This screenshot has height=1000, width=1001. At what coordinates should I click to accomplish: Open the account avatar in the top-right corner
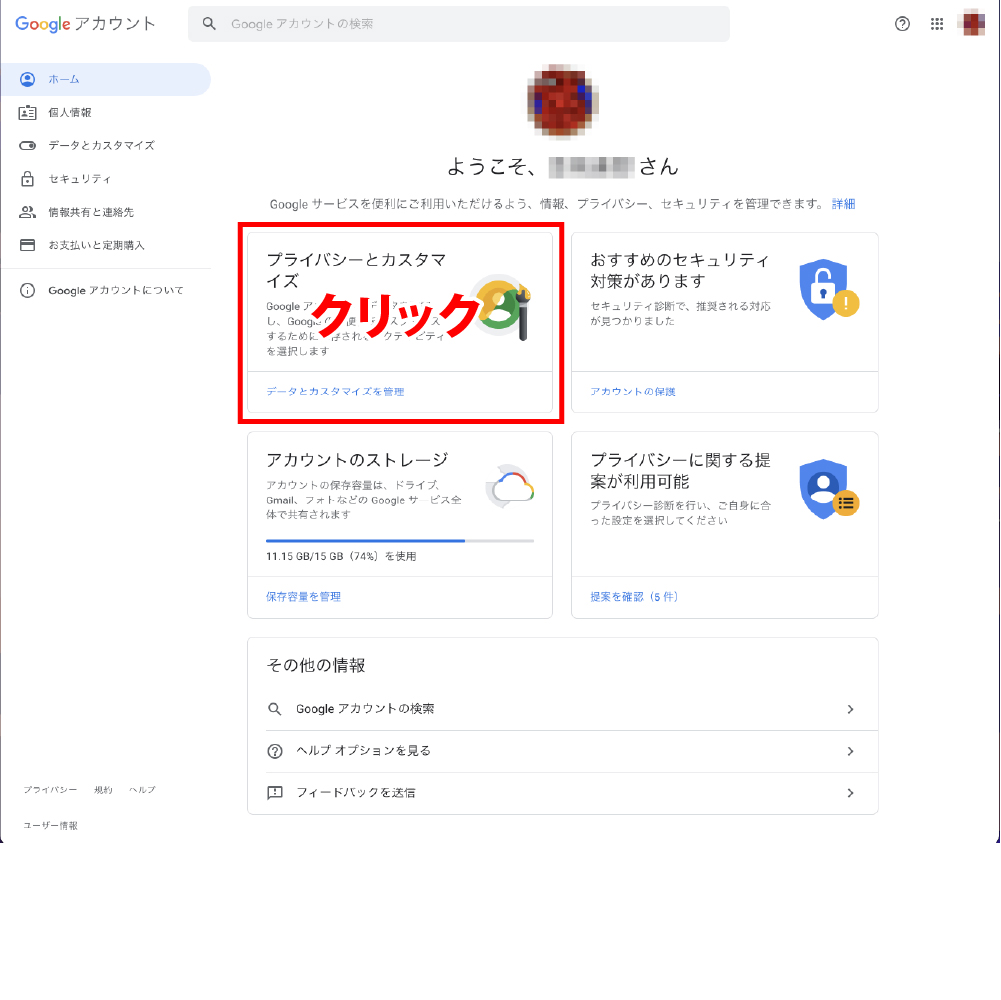pos(973,24)
